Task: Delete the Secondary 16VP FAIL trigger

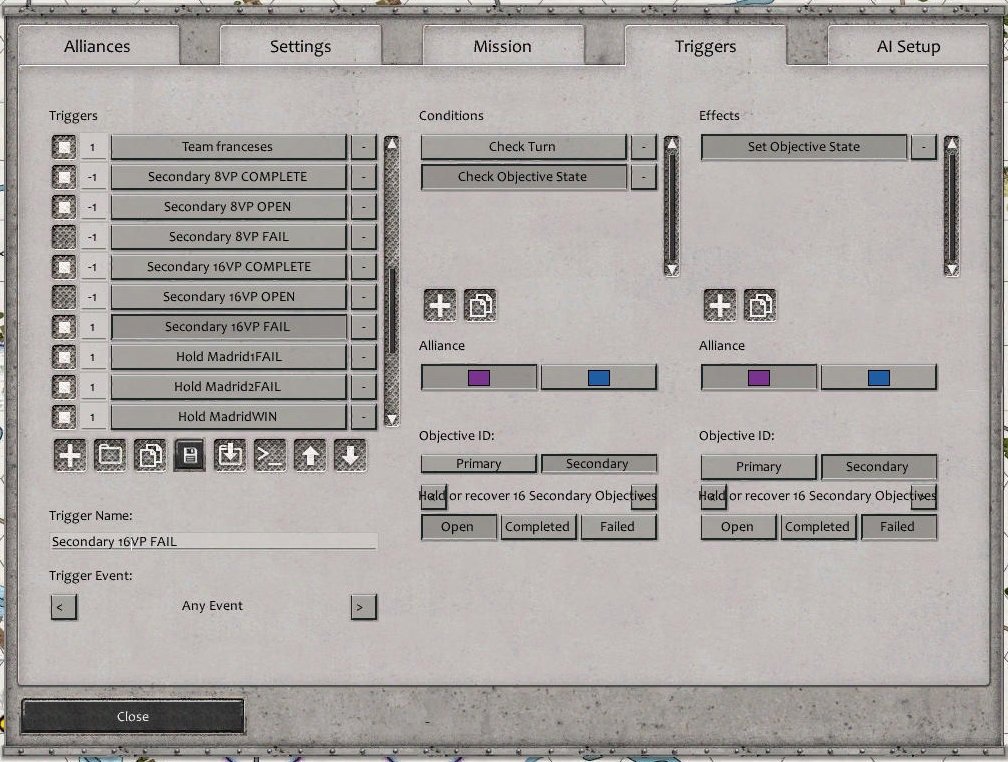Action: click(363, 327)
